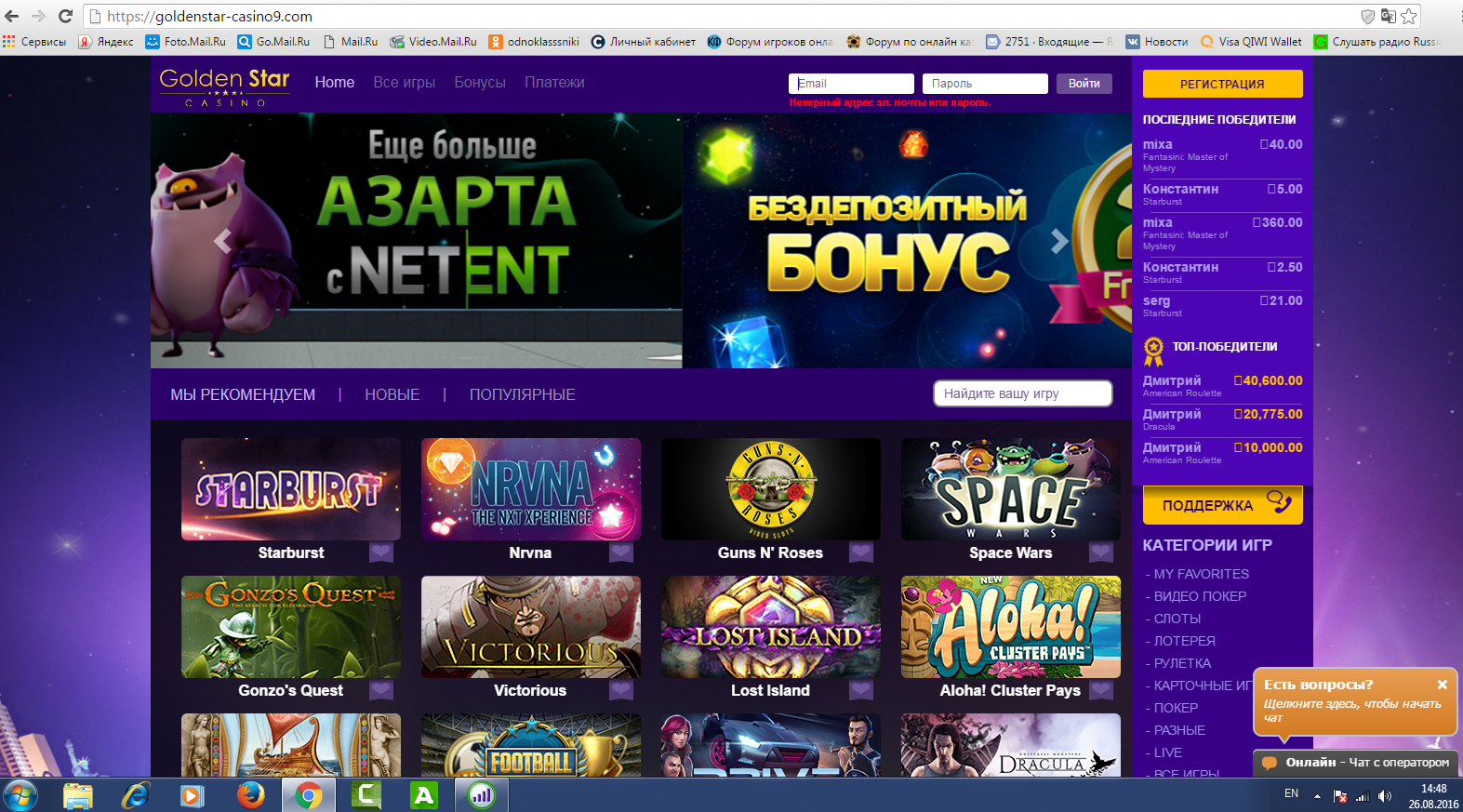Open РУЛЕТКА category link
Viewport: 1463px width, 812px height.
click(1183, 663)
